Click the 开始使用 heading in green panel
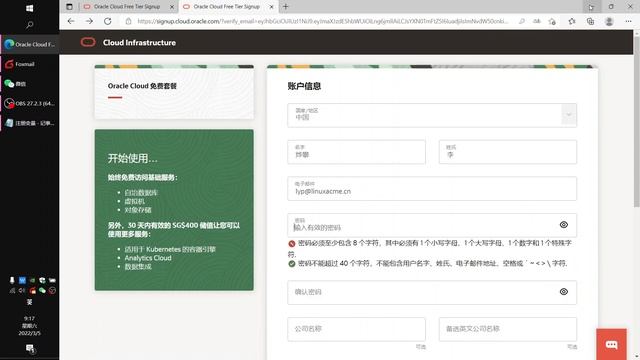The width and height of the screenshot is (640, 360). point(133,158)
